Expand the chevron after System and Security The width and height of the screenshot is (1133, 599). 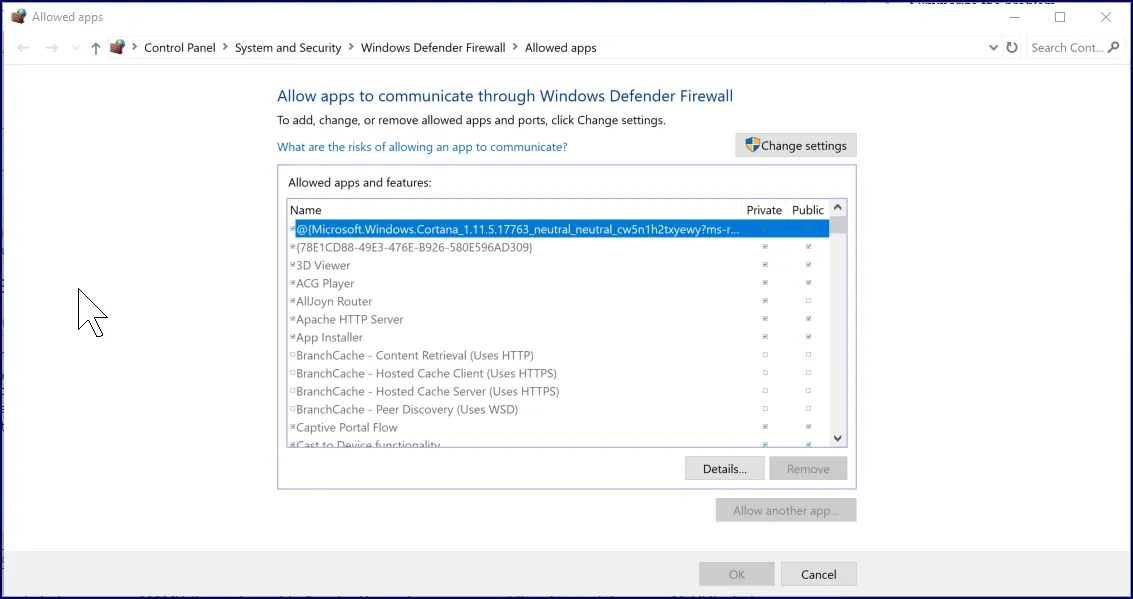click(351, 47)
